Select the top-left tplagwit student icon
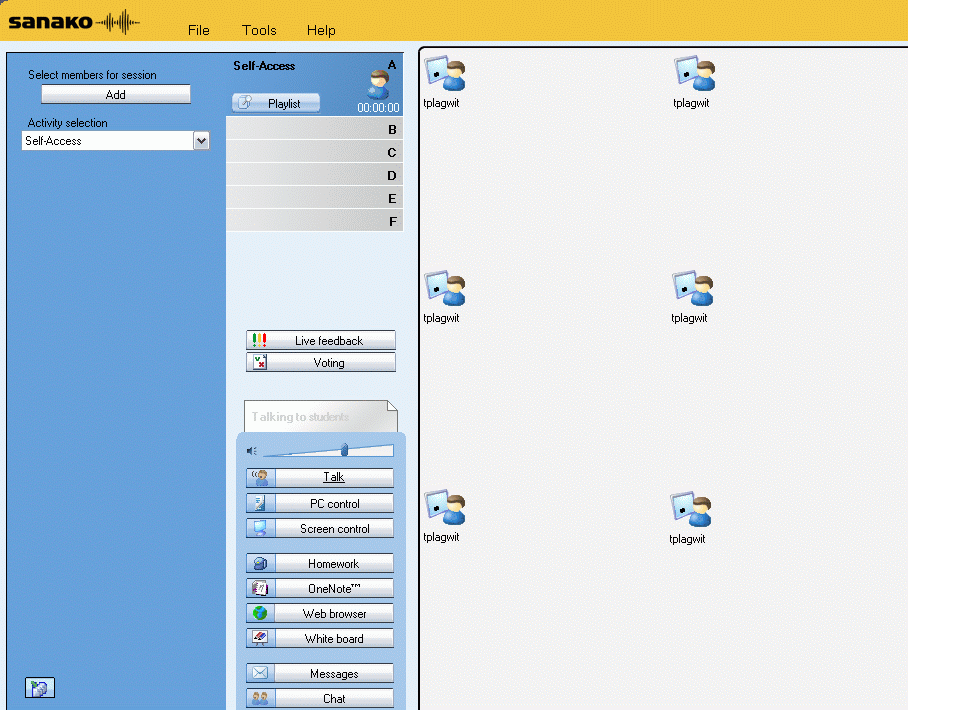Screen dimensions: 960x726 click(444, 76)
